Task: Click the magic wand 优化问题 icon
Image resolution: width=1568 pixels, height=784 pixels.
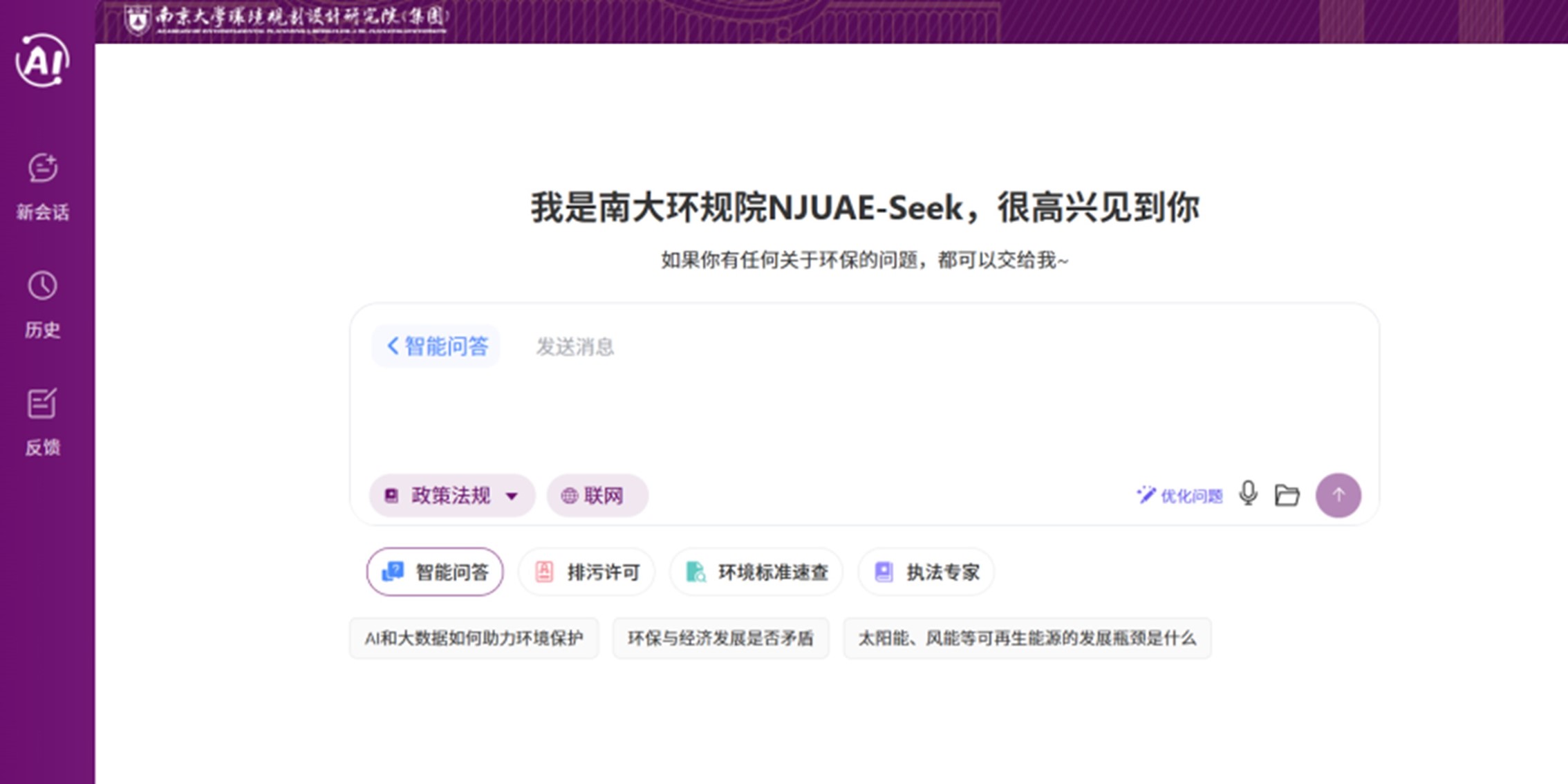Action: click(1146, 494)
